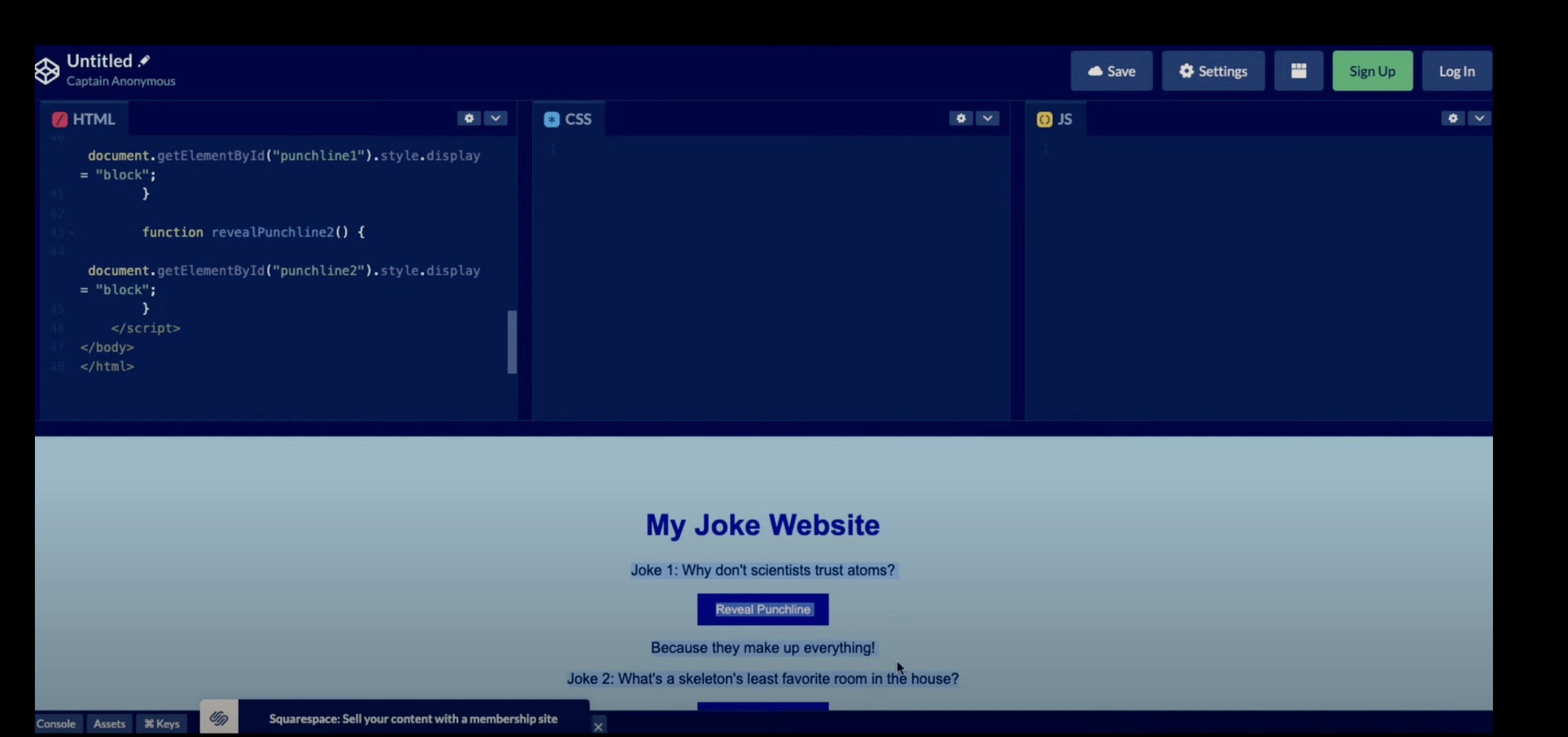The width and height of the screenshot is (1568, 737).
Task: Click the cloud icon on Save
Action: [1095, 71]
